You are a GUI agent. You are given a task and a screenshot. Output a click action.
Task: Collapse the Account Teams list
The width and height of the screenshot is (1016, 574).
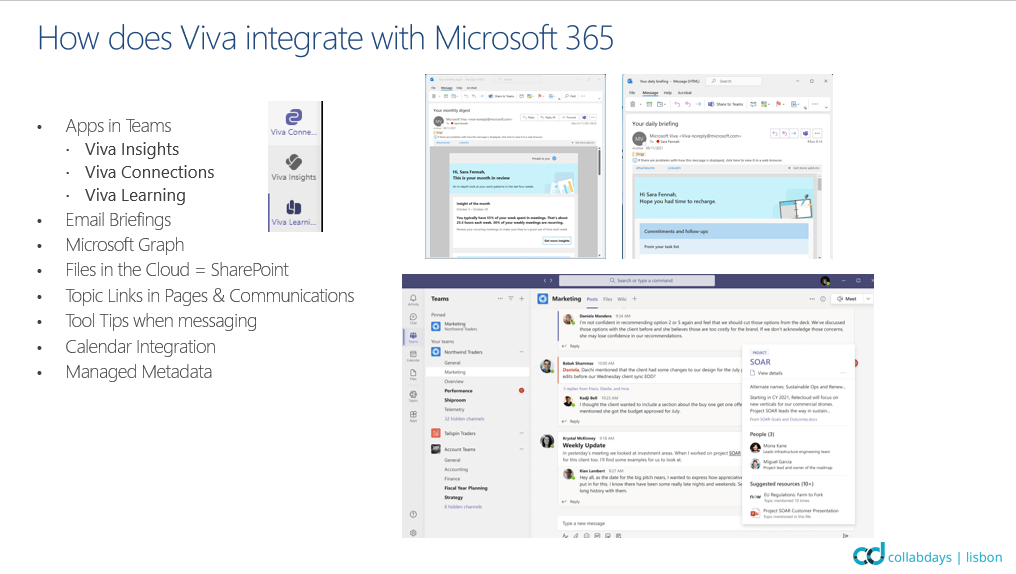point(522,449)
